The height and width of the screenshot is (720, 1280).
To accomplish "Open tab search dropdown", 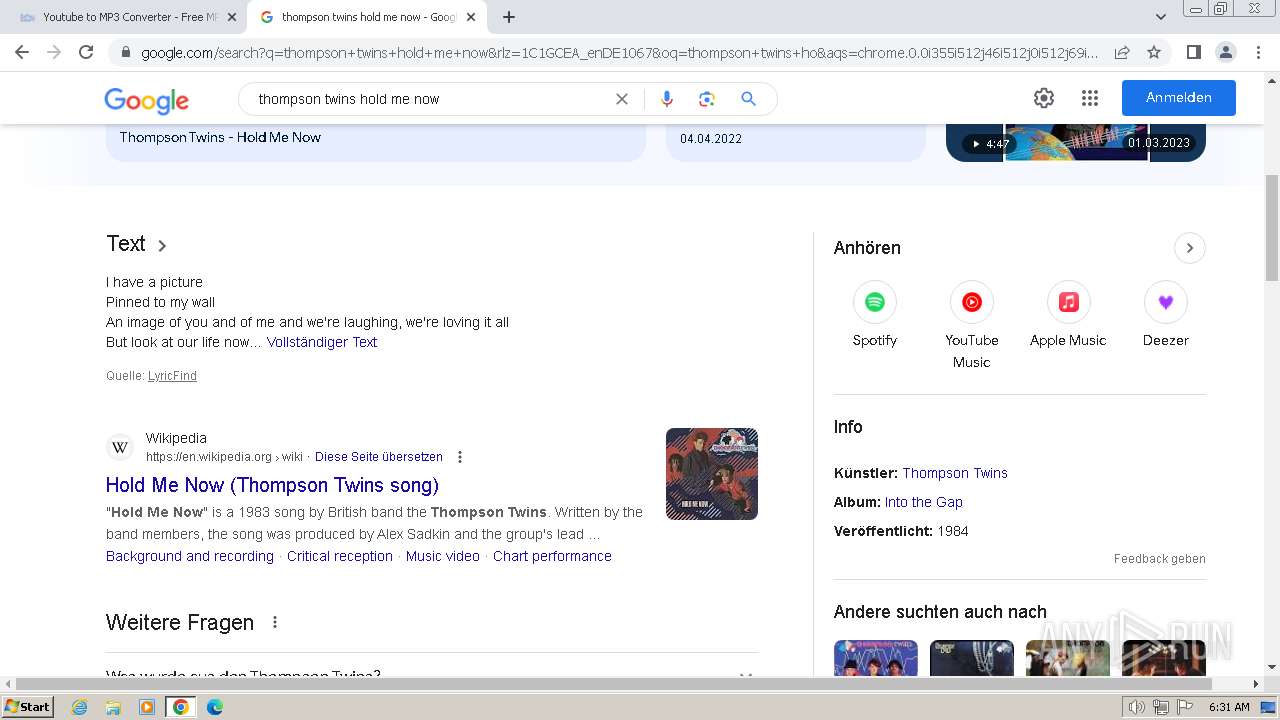I will pos(1161,17).
